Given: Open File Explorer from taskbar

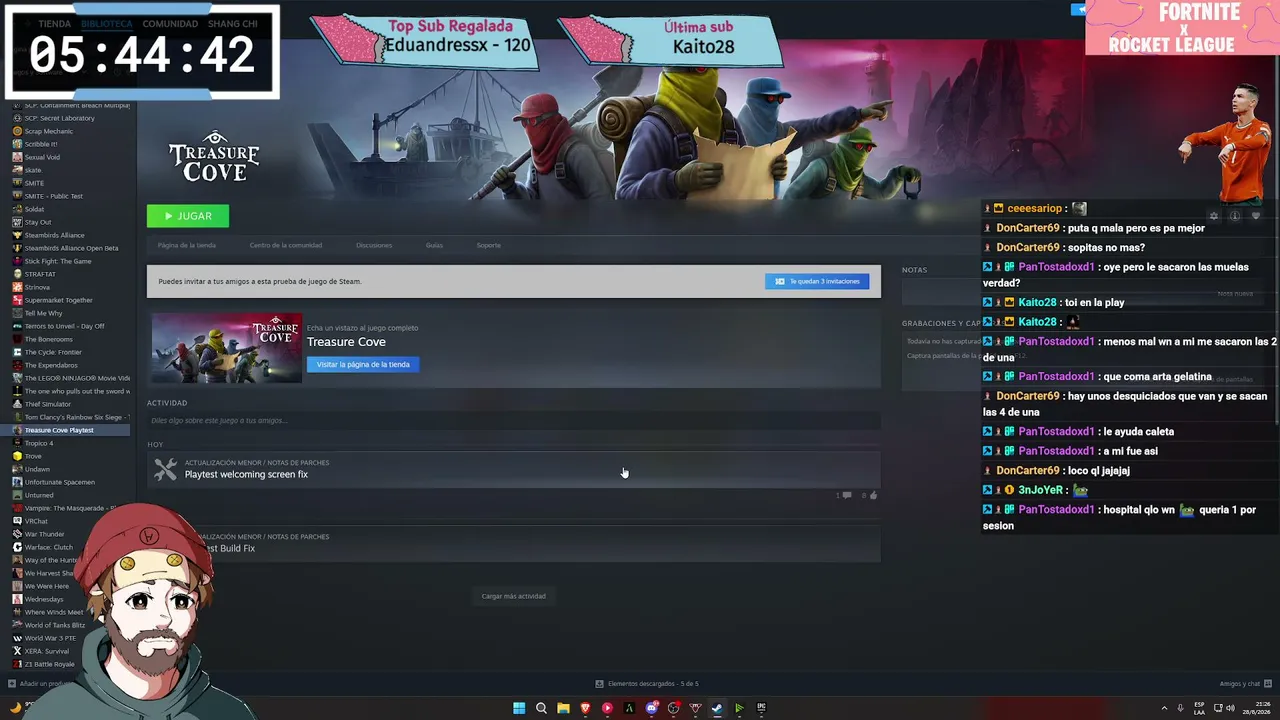Looking at the screenshot, I should coord(563,708).
